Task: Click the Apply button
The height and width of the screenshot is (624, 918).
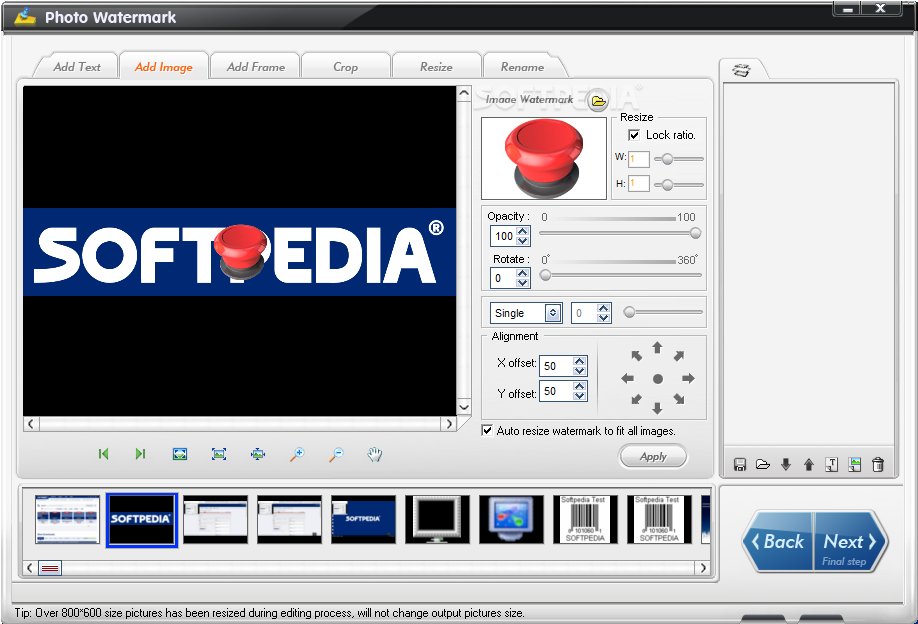Action: [653, 457]
